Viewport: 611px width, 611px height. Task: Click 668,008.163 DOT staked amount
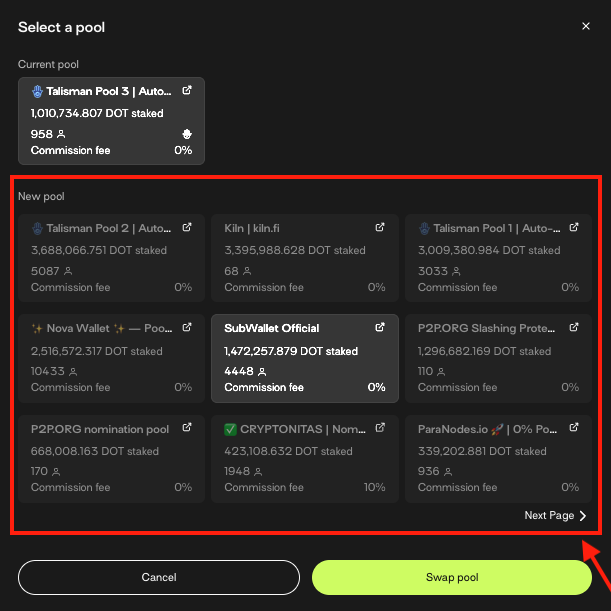[95, 451]
